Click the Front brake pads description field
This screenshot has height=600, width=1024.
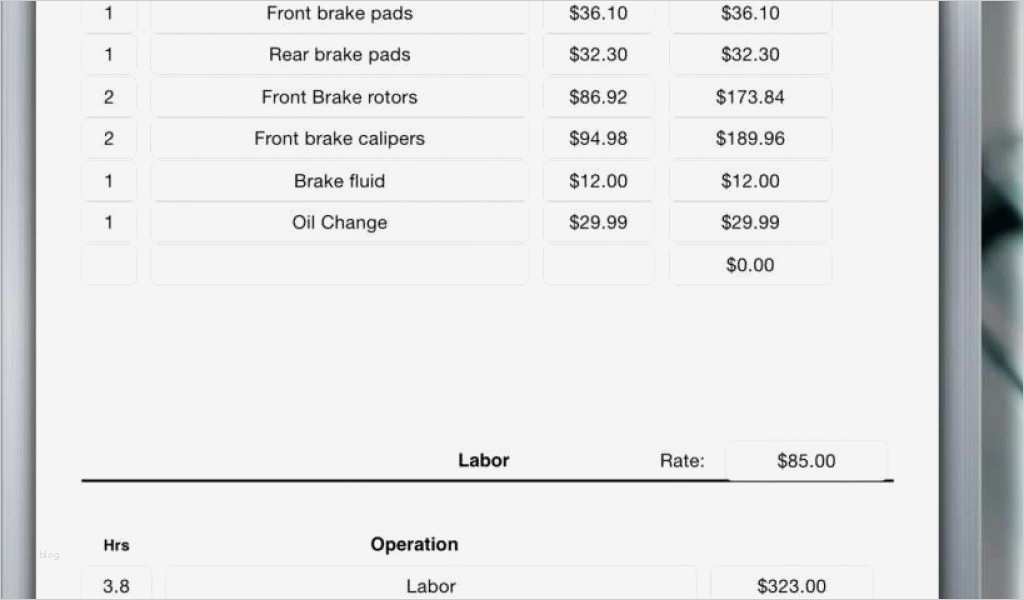pyautogui.click(x=339, y=14)
